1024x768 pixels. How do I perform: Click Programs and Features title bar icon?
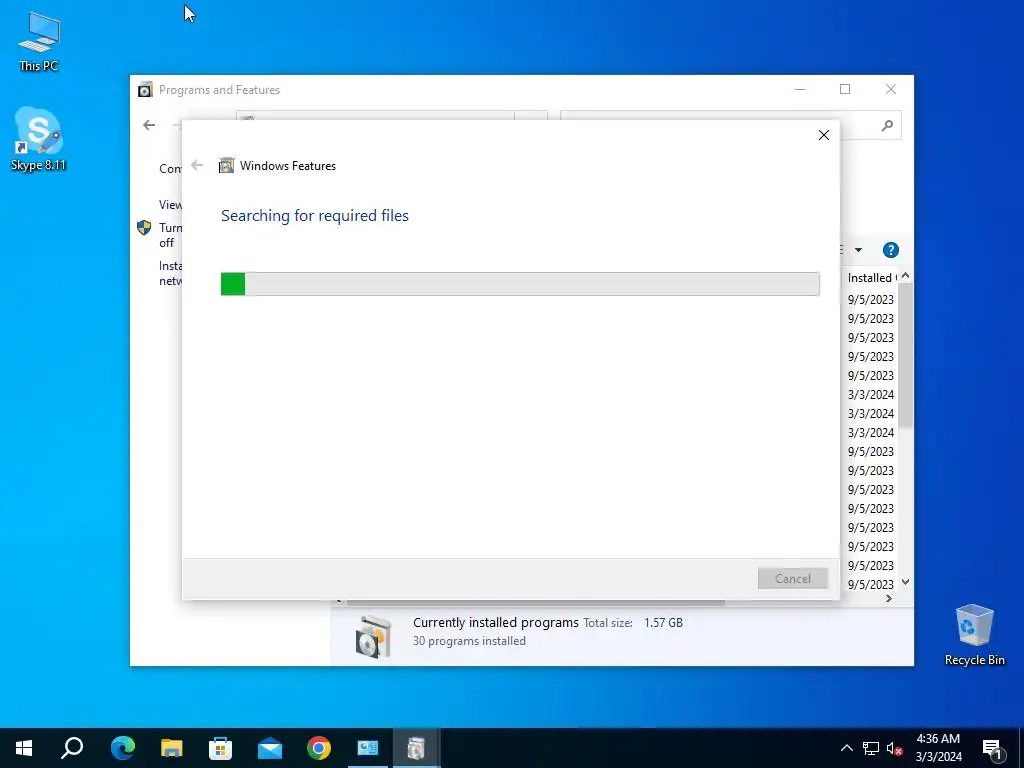tap(145, 89)
